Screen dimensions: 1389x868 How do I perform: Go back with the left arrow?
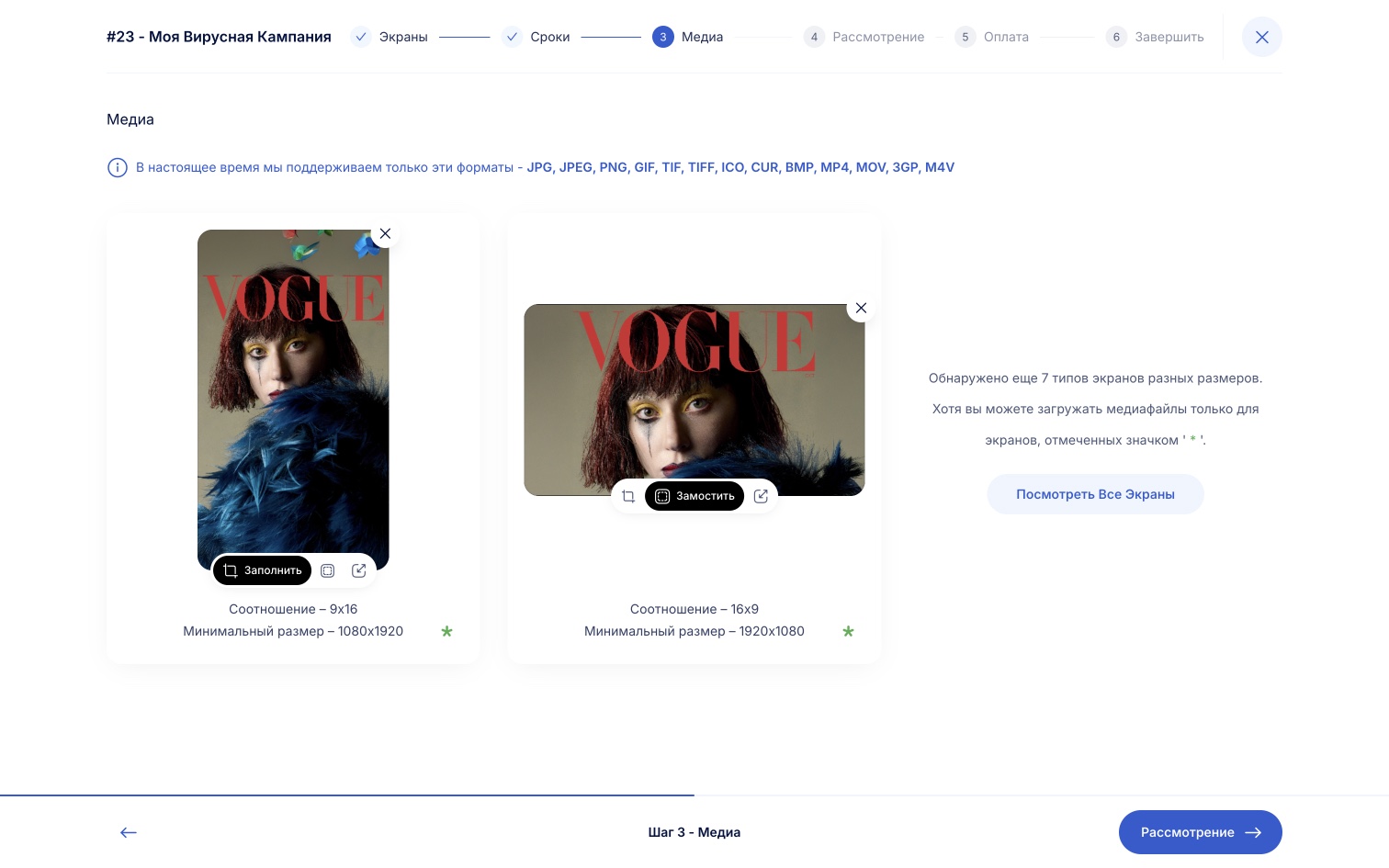[129, 832]
